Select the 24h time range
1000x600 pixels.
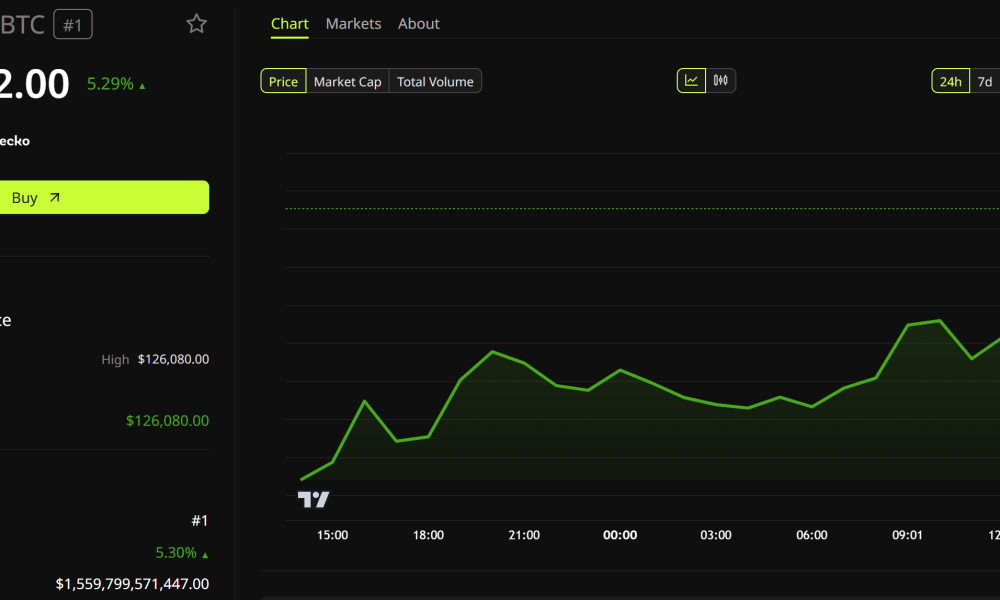pos(950,80)
